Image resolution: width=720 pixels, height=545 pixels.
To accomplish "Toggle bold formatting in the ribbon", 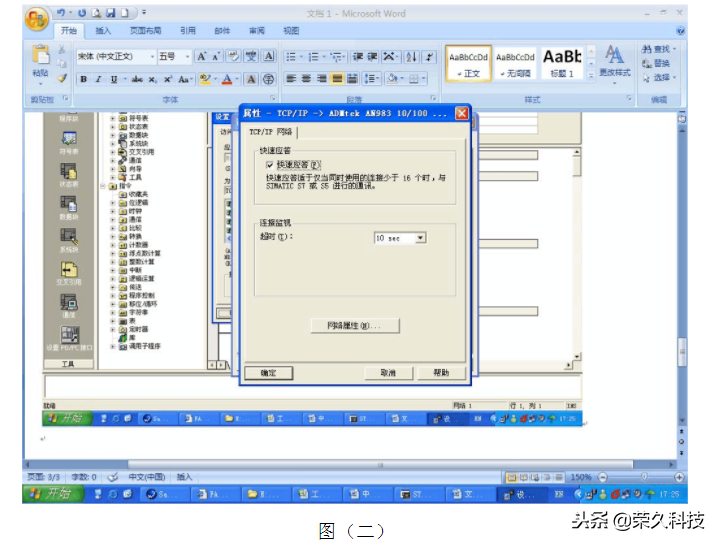I will coord(84,79).
